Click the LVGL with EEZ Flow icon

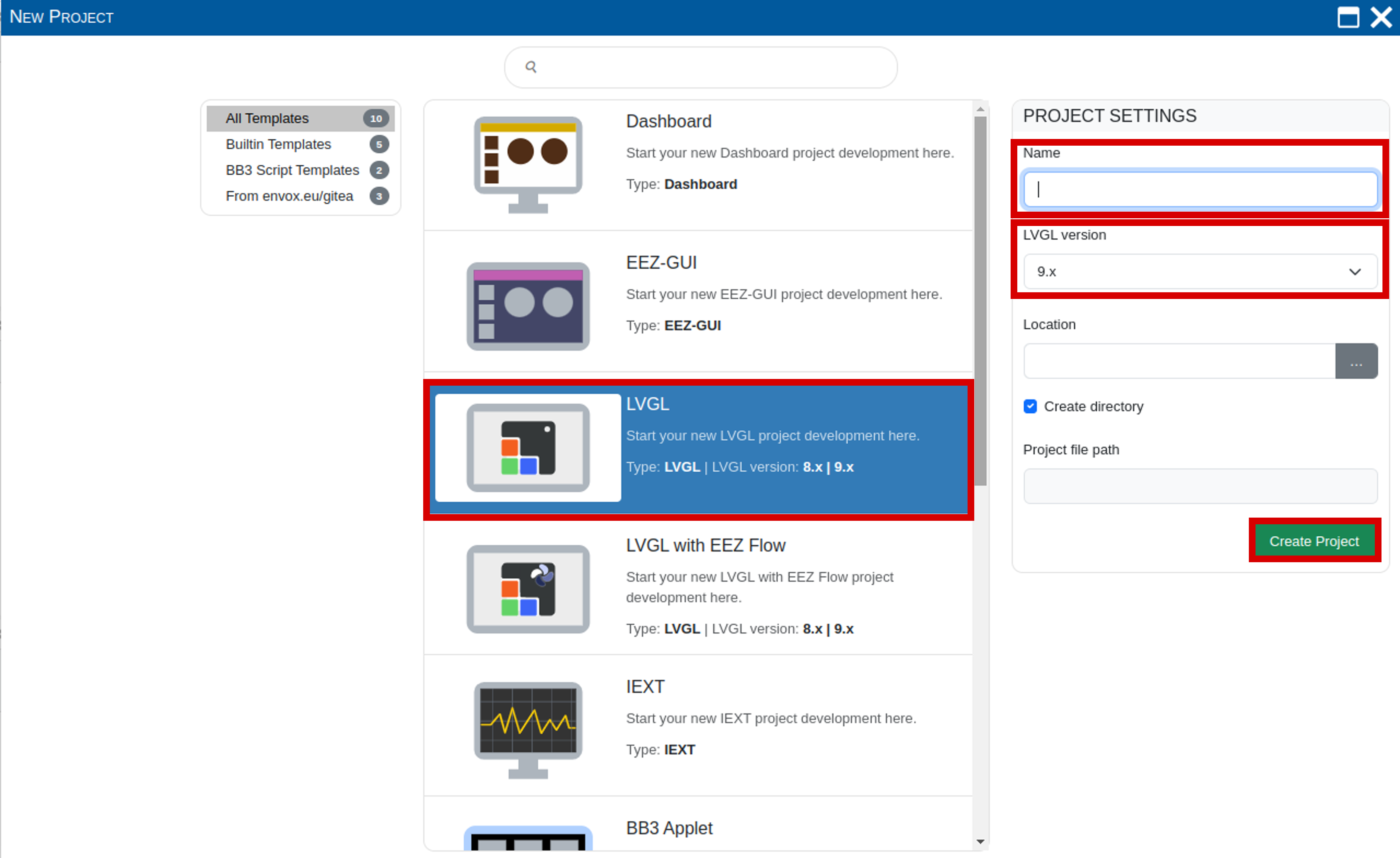(528, 589)
